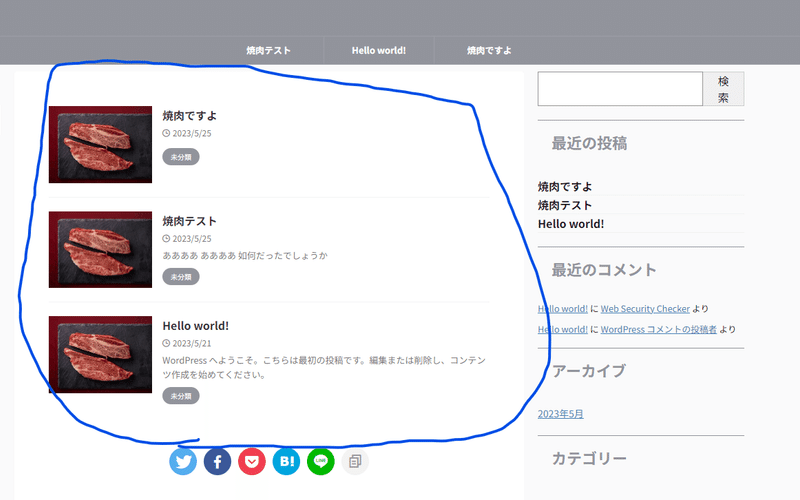Open Hello world! under 最近の投稿
Image resolution: width=800 pixels, height=500 pixels.
(571, 224)
